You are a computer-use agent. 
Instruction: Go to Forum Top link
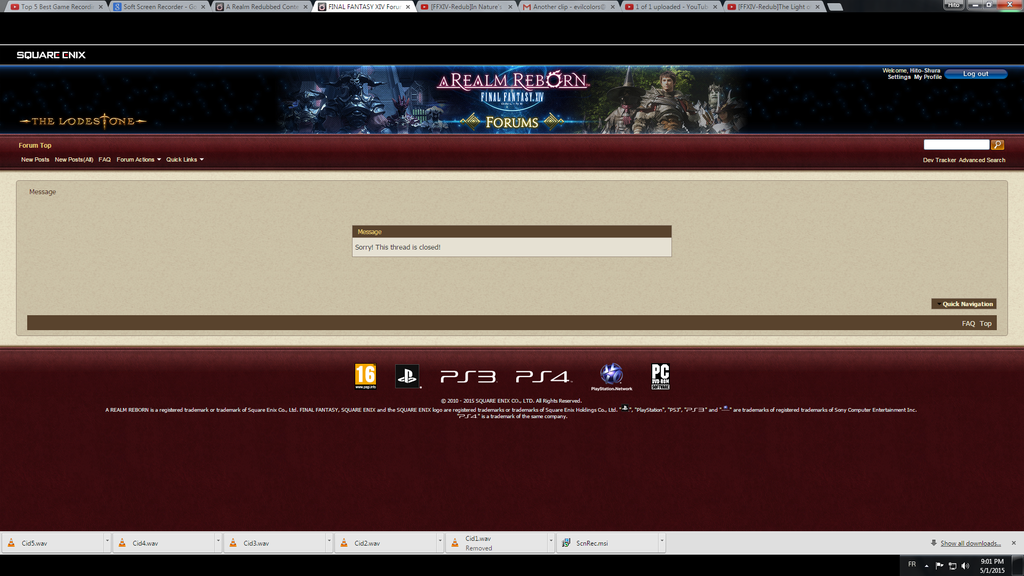pyautogui.click(x=35, y=145)
